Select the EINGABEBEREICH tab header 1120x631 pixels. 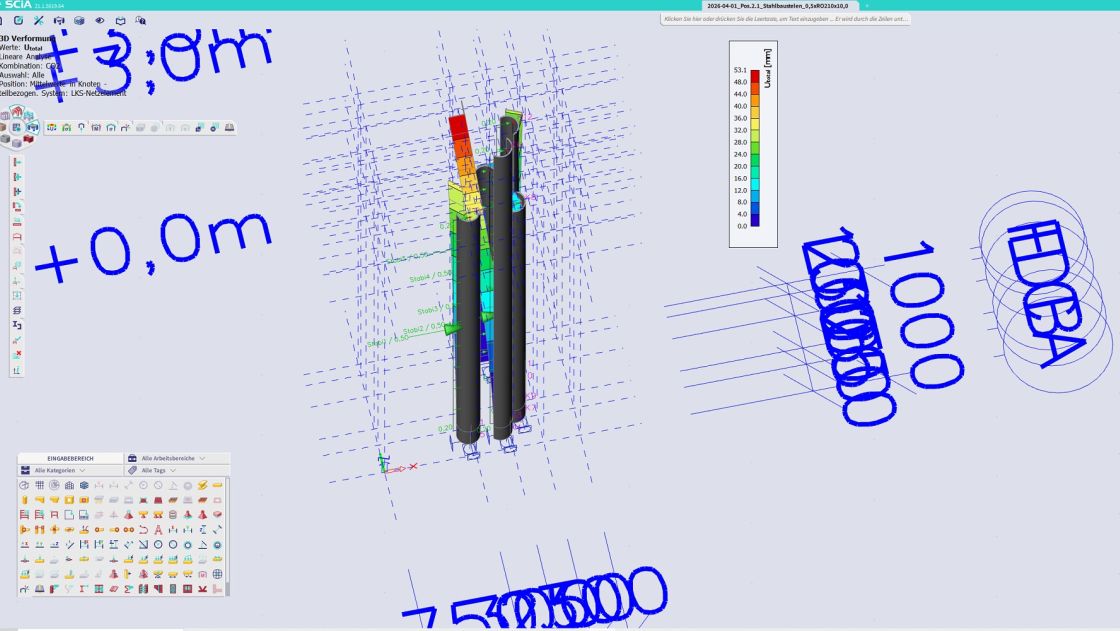coord(70,458)
